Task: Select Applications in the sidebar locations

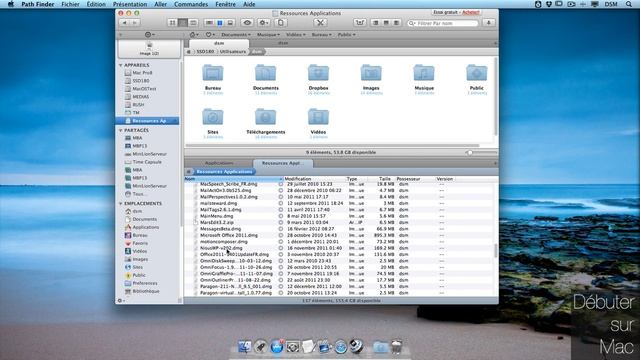Action: pos(145,227)
